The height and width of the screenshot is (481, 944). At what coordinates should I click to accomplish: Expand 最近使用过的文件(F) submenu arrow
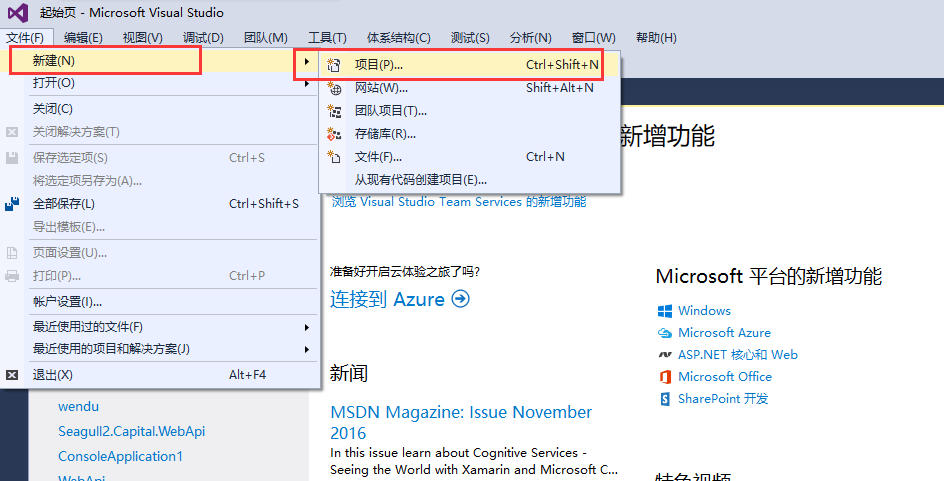pyautogui.click(x=306, y=327)
